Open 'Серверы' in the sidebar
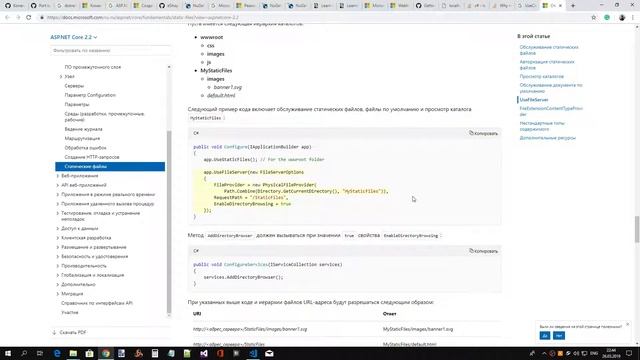Image resolution: width=640 pixels, height=360 pixels. 74,86
